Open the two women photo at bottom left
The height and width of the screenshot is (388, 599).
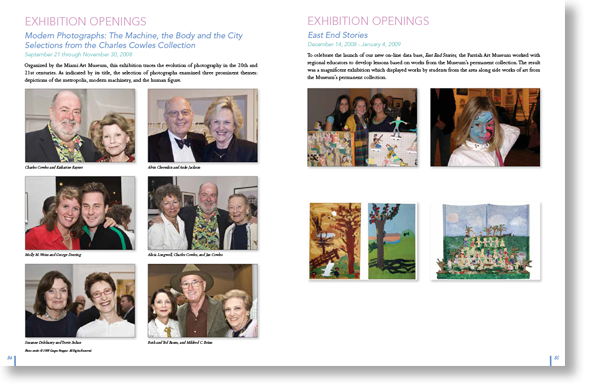80,301
